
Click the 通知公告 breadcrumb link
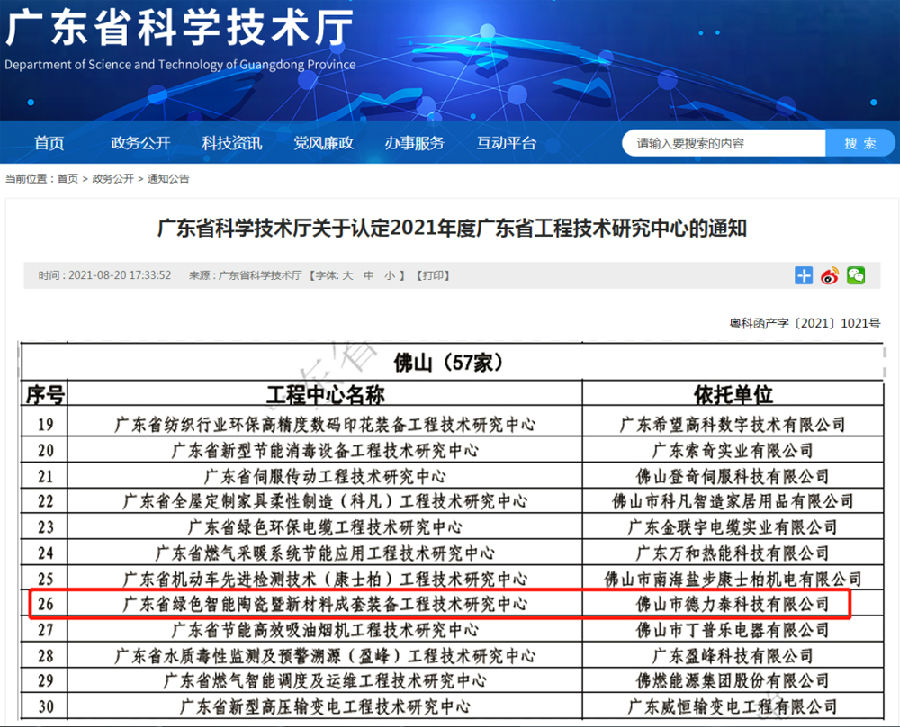[168, 179]
